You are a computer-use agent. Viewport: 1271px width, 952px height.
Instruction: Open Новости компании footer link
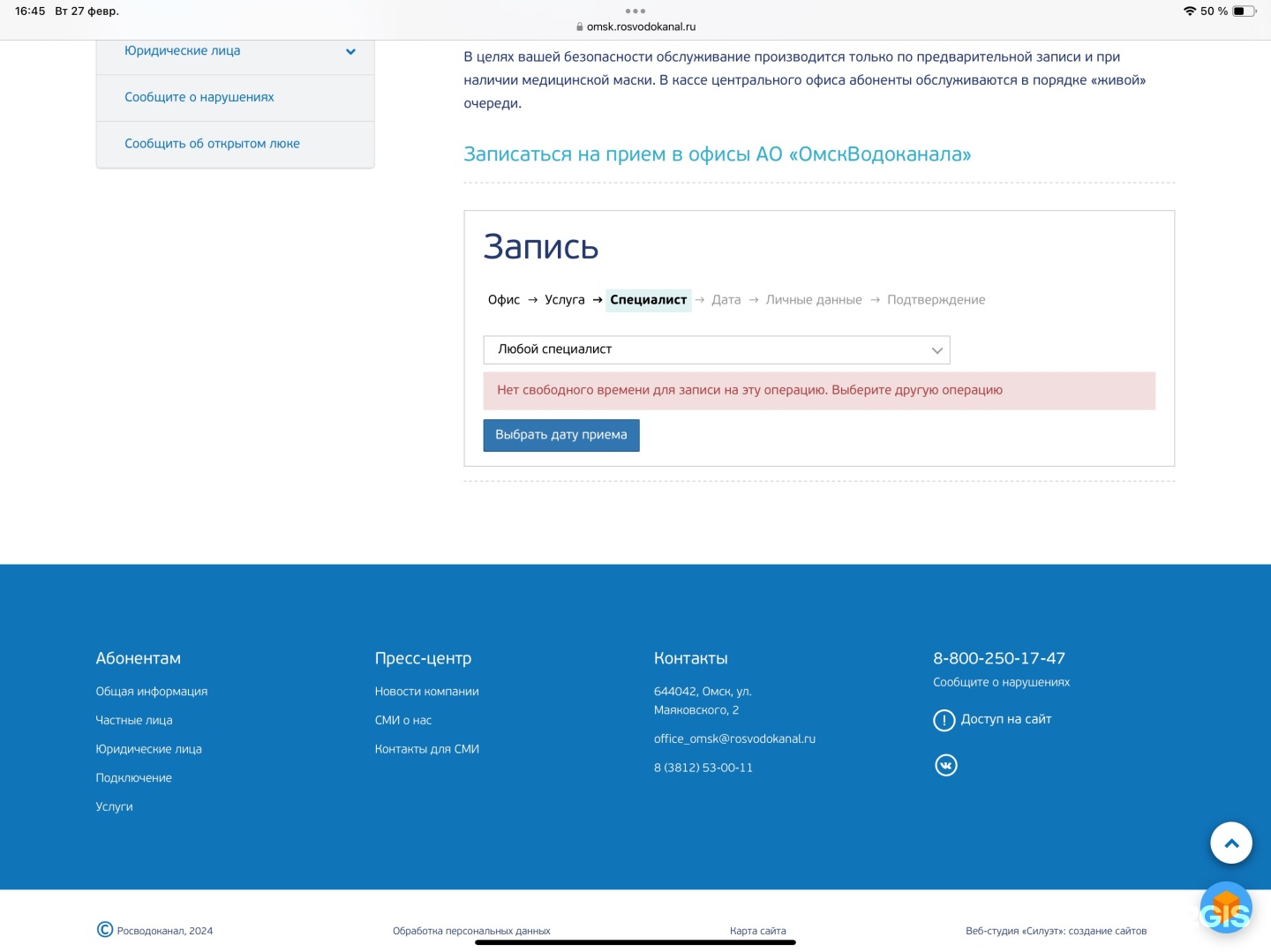[x=427, y=692]
